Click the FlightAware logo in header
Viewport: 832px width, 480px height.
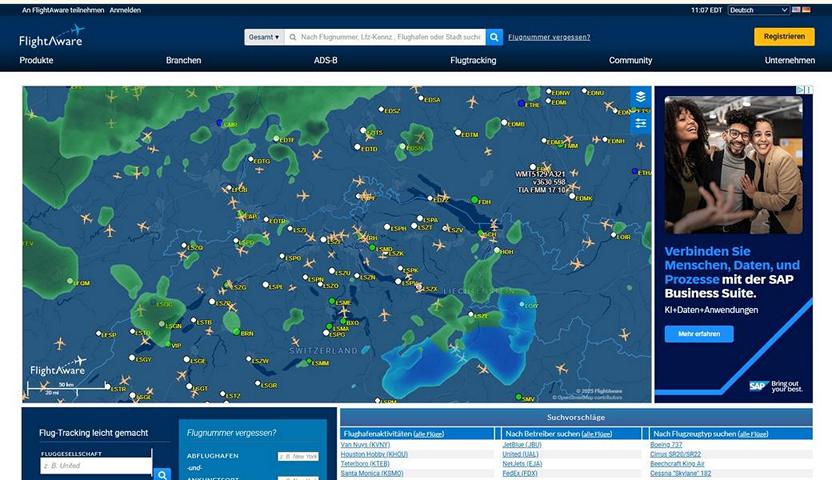(52, 37)
